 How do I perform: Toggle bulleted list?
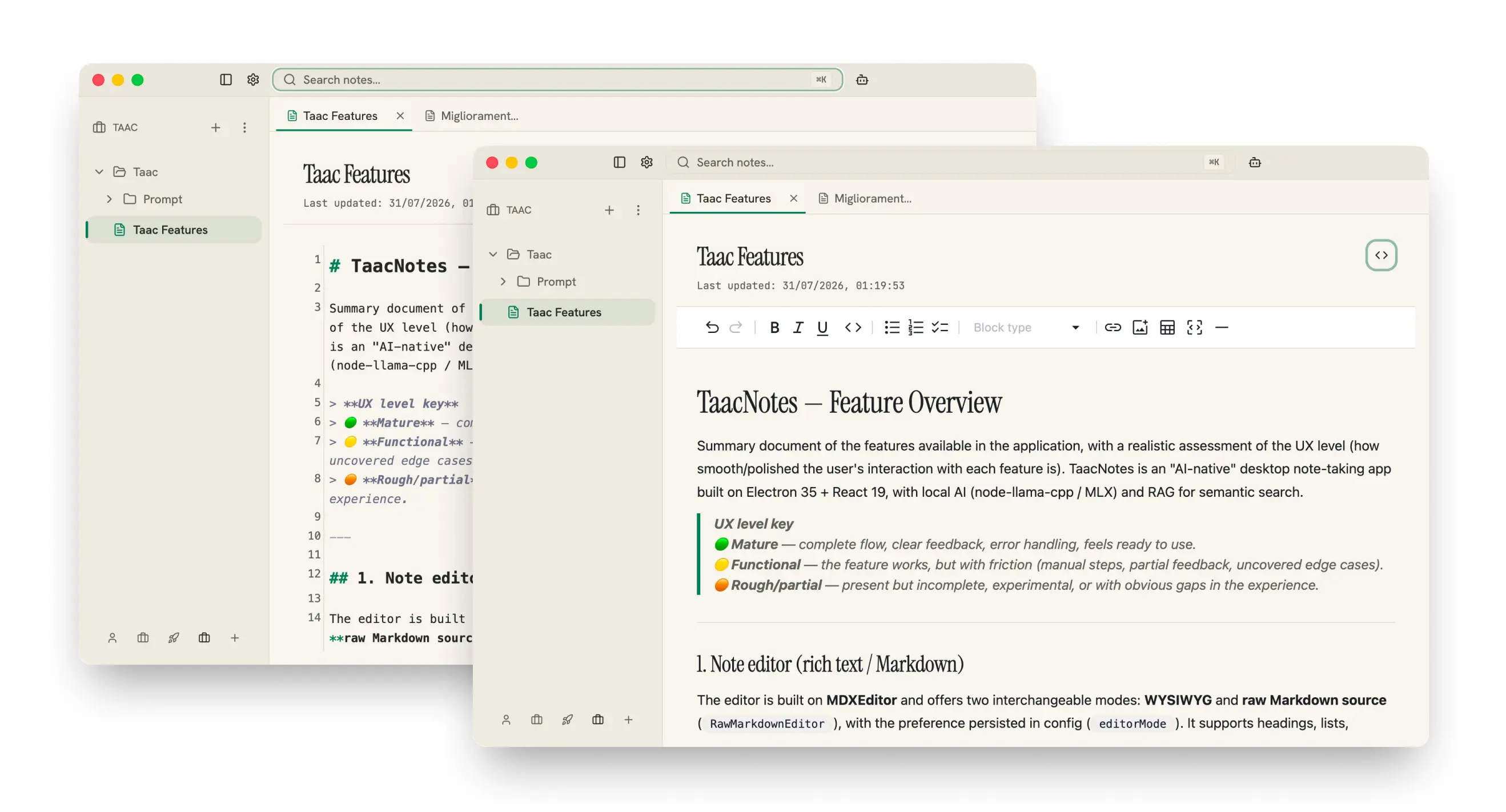(891, 327)
